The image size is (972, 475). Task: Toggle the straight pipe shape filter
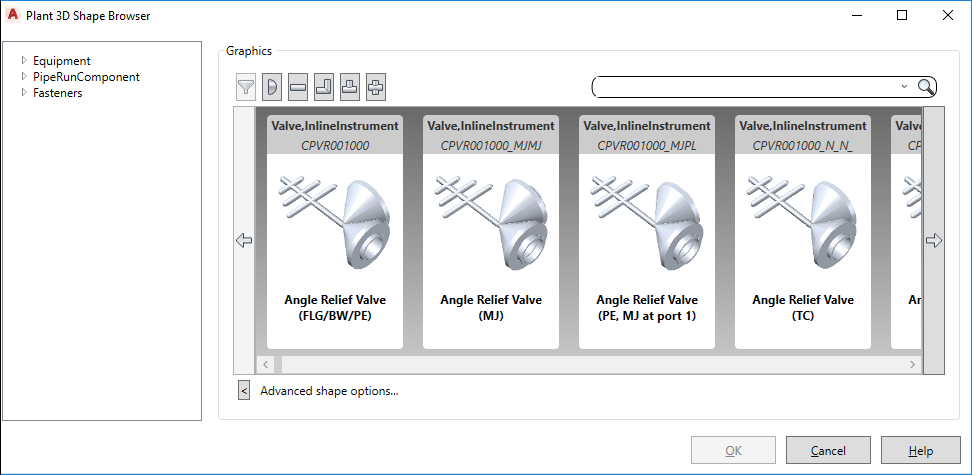298,87
